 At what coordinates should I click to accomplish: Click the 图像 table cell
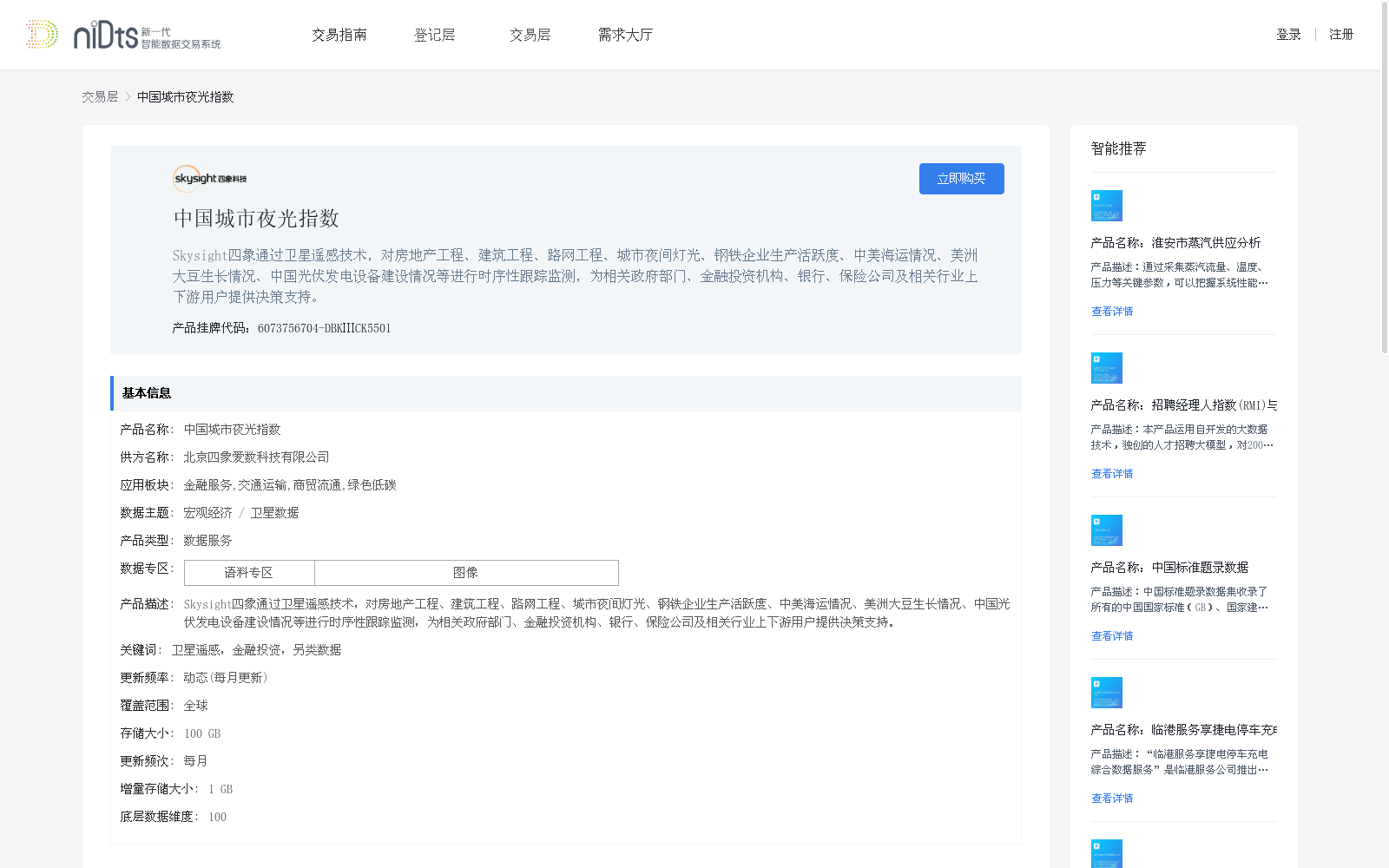point(466,573)
